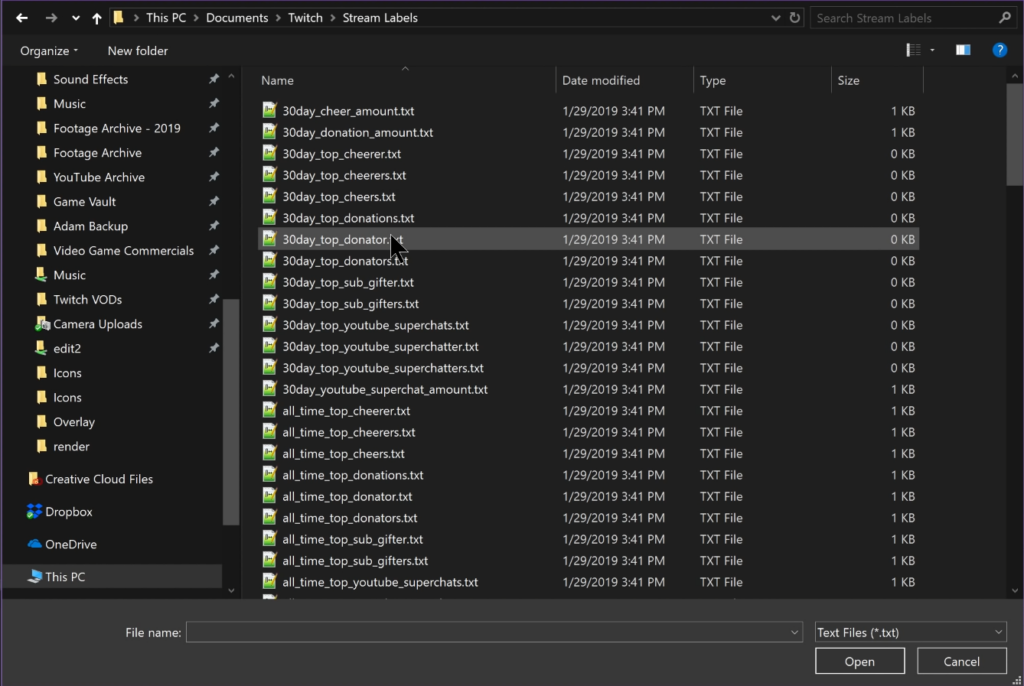The height and width of the screenshot is (686, 1024).
Task: Click the Open button
Action: pos(859,661)
